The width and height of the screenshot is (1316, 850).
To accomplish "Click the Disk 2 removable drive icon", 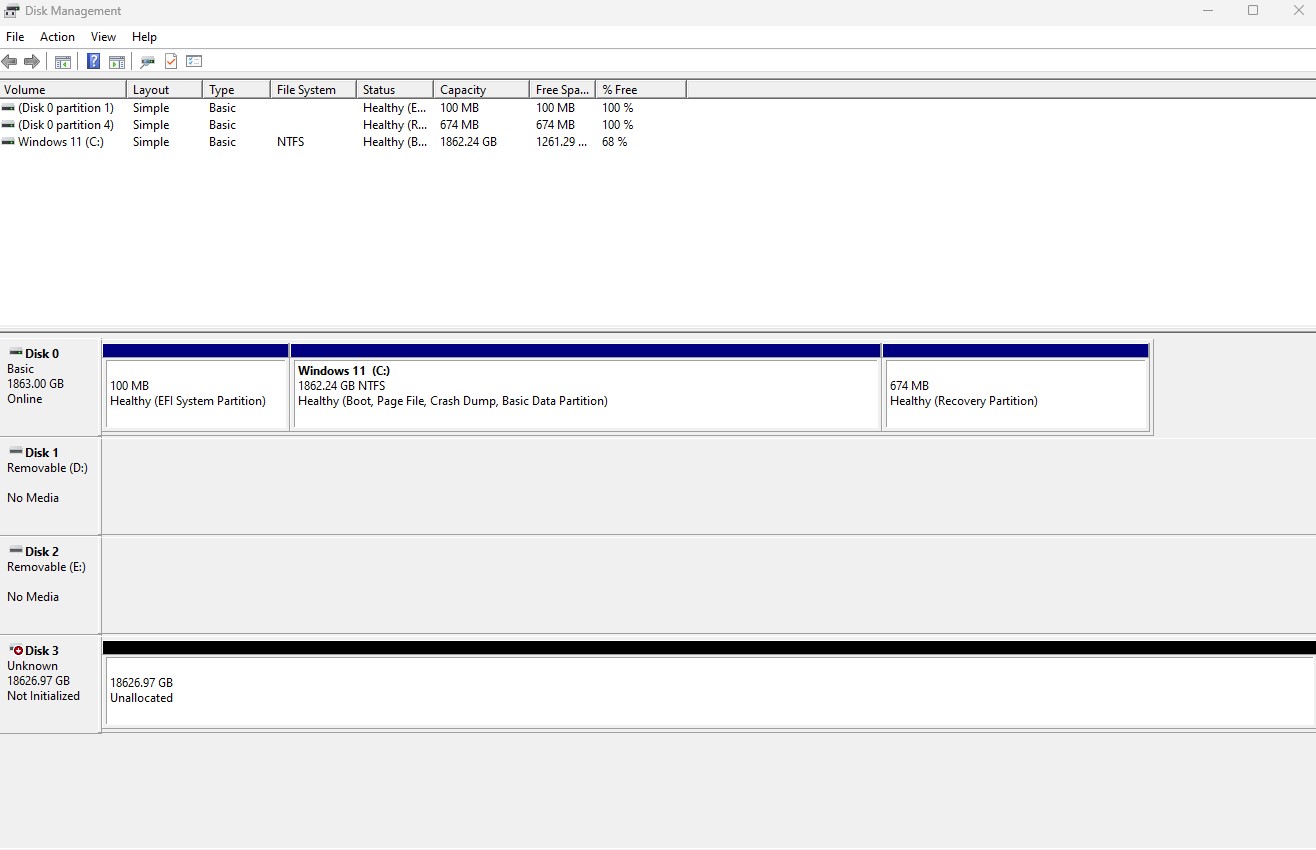I will point(15,550).
